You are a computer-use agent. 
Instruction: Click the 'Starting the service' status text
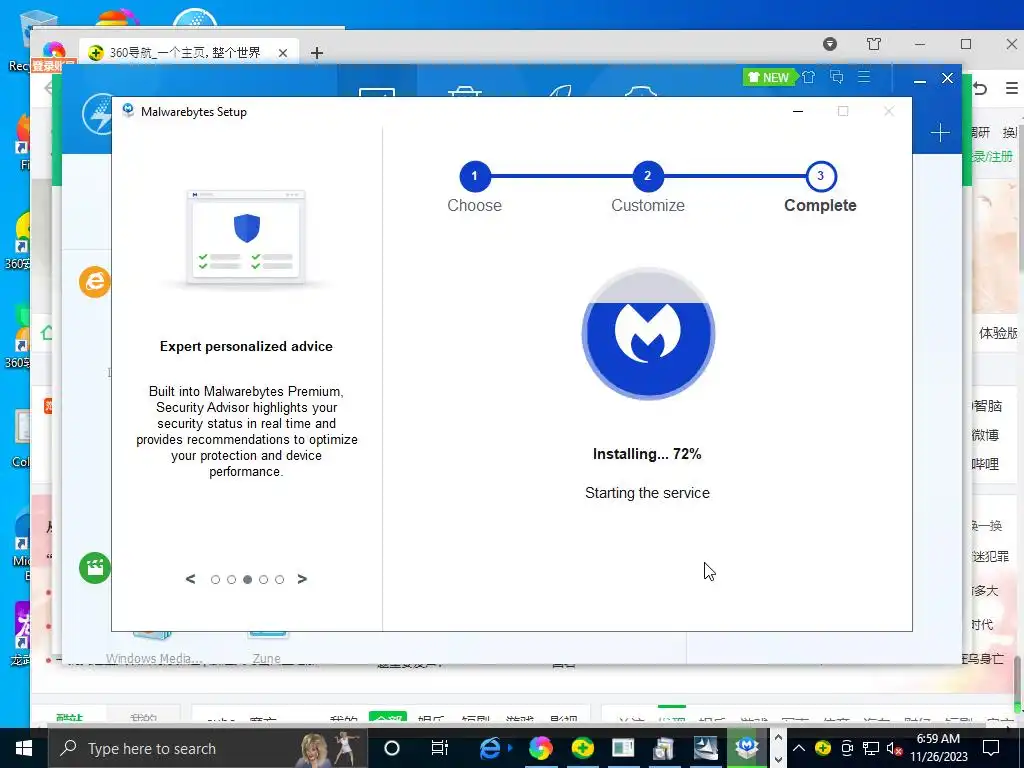pos(647,493)
